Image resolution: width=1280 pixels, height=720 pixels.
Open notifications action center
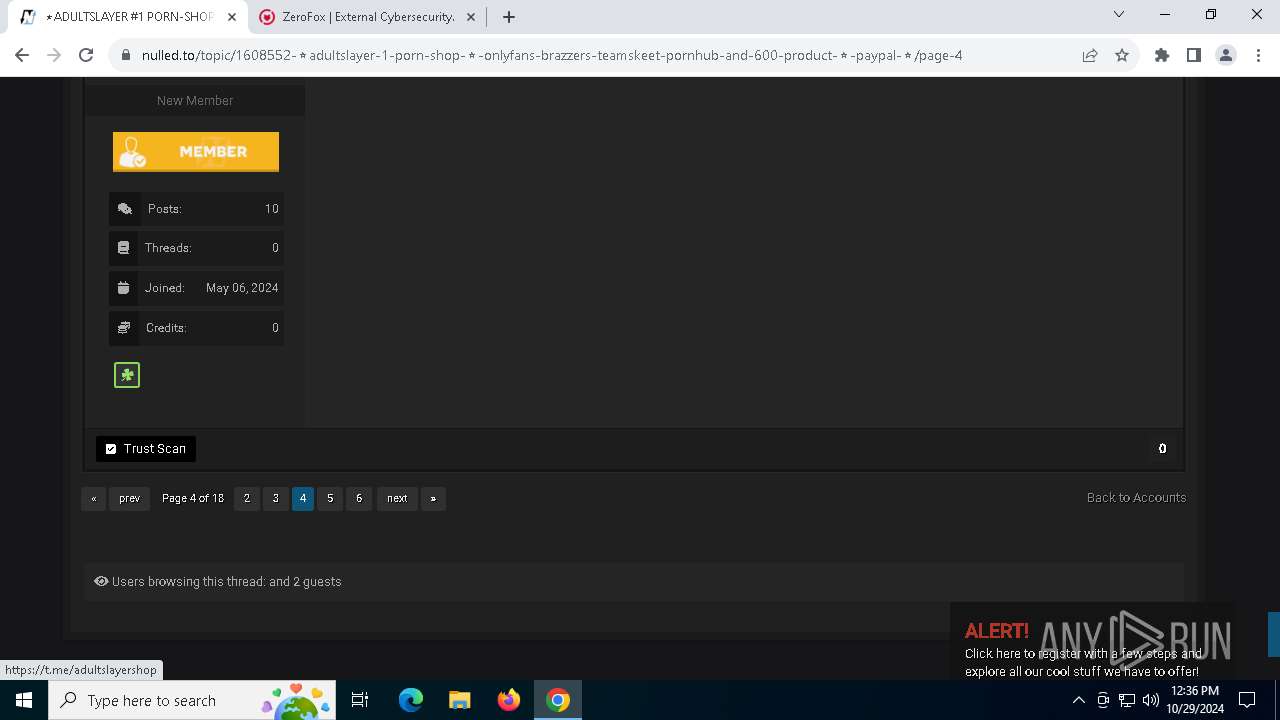(1247, 700)
